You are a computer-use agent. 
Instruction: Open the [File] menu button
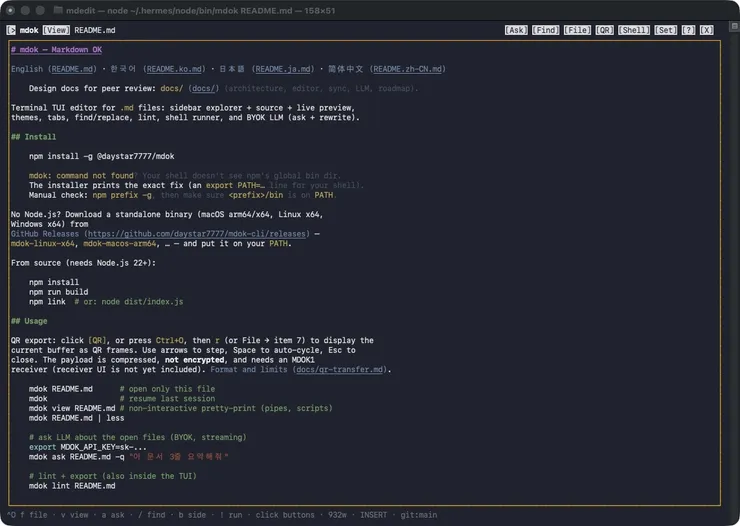(x=577, y=30)
